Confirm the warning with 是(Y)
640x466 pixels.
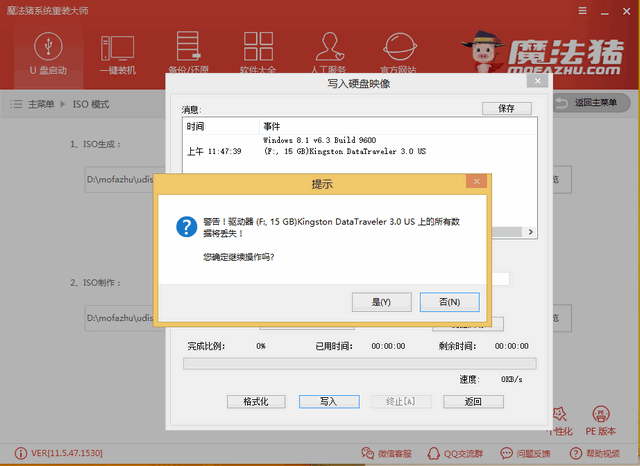pyautogui.click(x=381, y=301)
